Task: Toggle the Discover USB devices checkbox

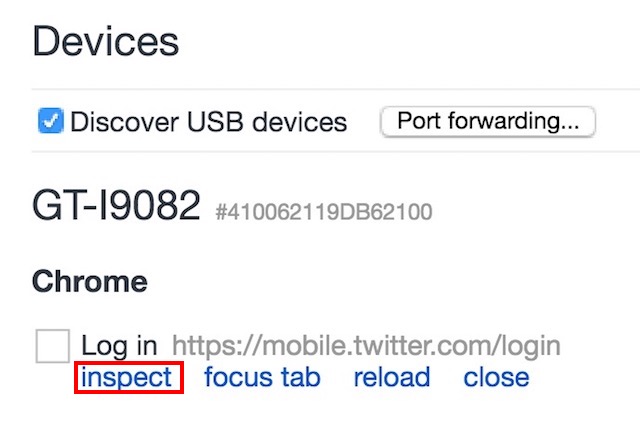Action: pos(51,122)
